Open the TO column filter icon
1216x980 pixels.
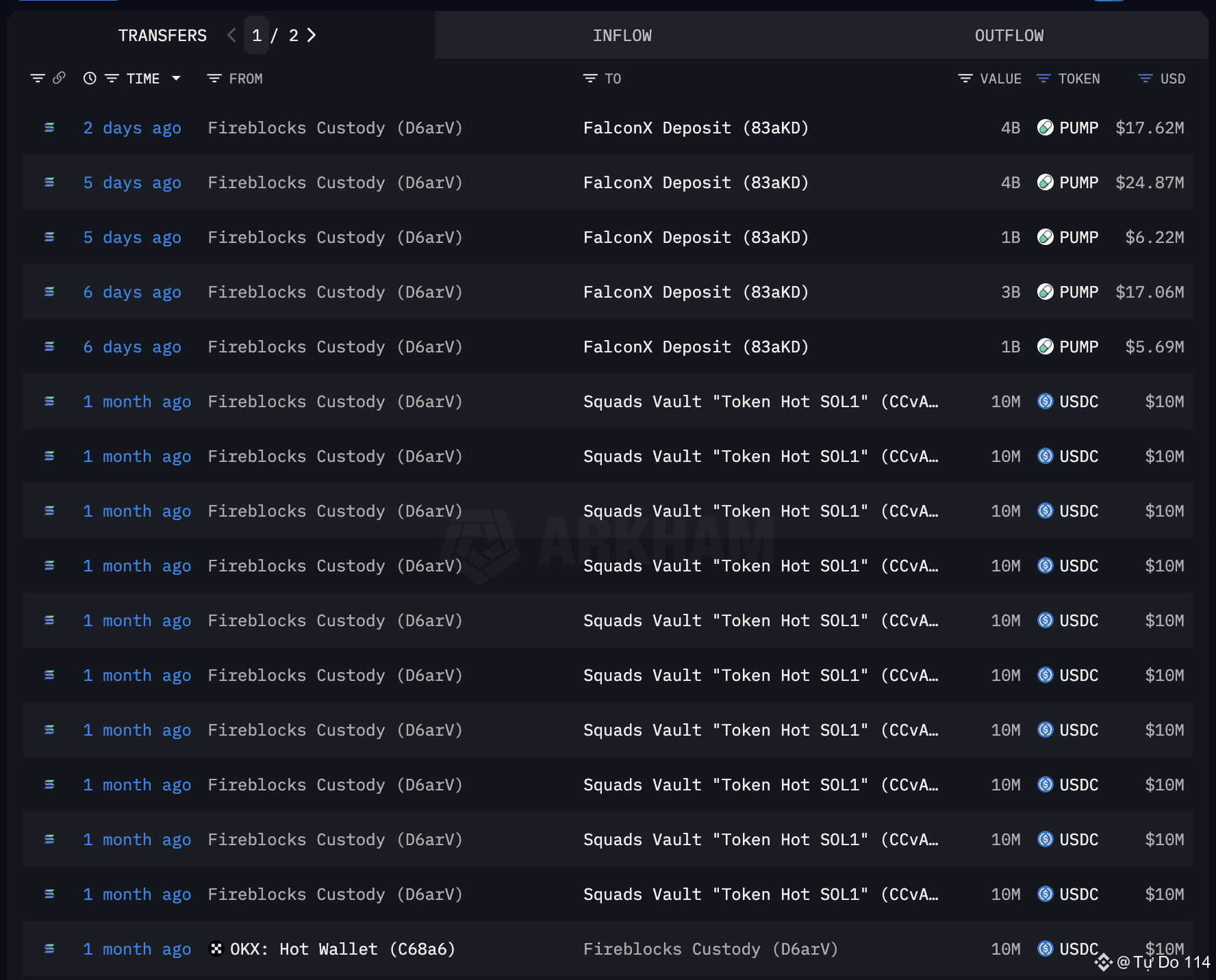point(590,78)
